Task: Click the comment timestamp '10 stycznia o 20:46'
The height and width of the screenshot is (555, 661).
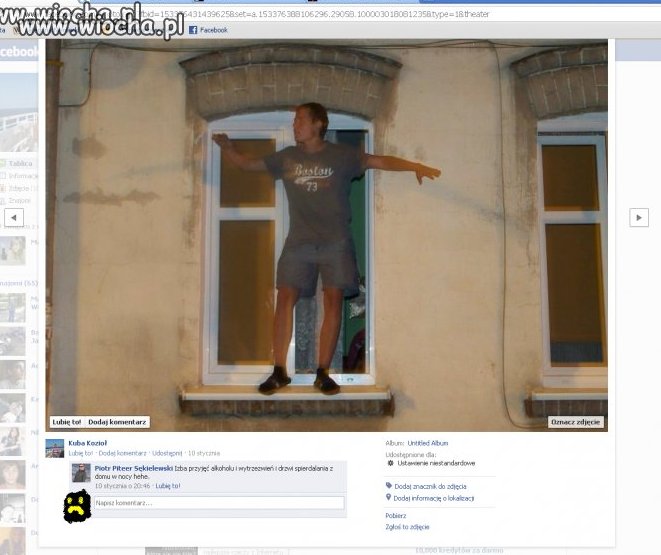Action: [122, 485]
